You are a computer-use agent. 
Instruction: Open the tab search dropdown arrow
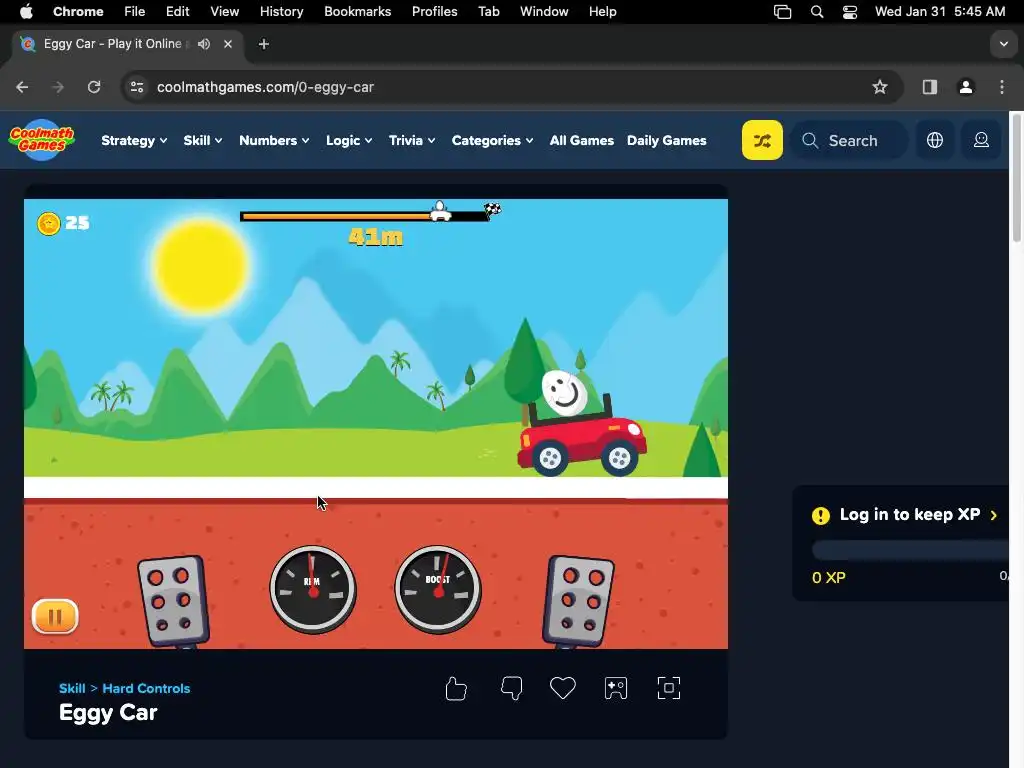click(x=1003, y=44)
